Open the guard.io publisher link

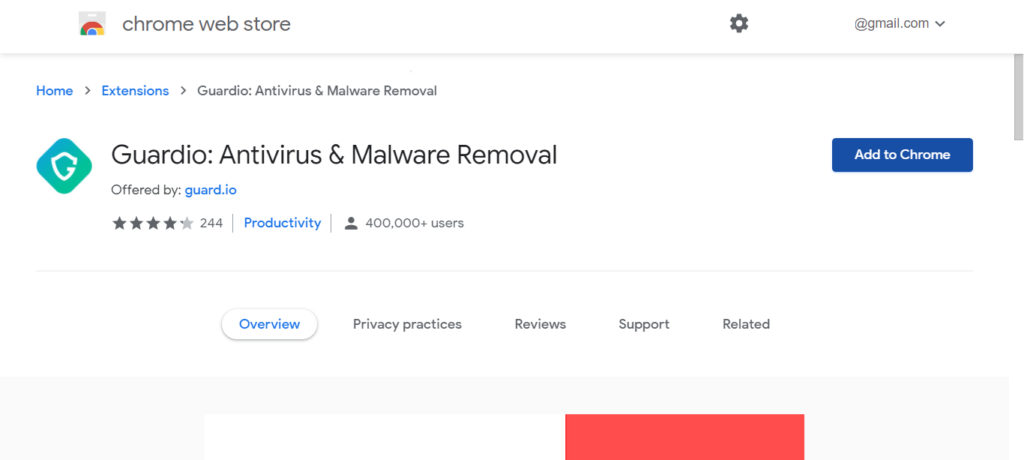point(210,190)
